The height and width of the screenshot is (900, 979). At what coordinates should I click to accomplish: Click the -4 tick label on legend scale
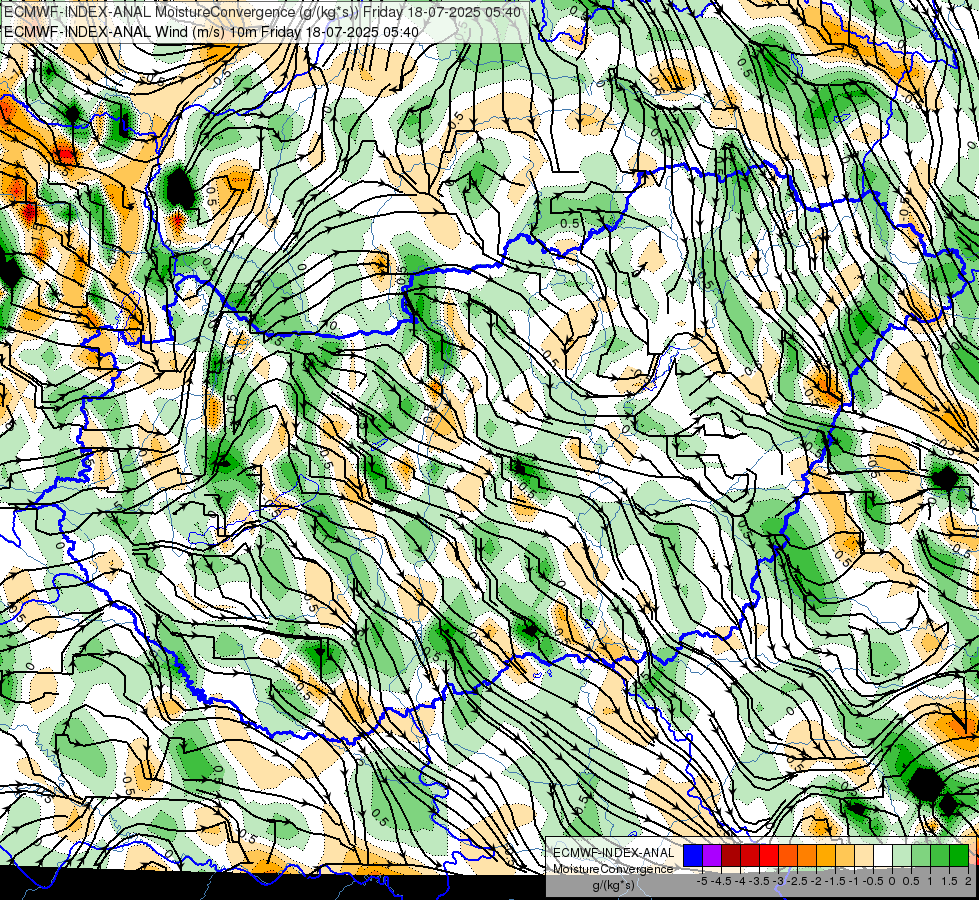(x=740, y=881)
